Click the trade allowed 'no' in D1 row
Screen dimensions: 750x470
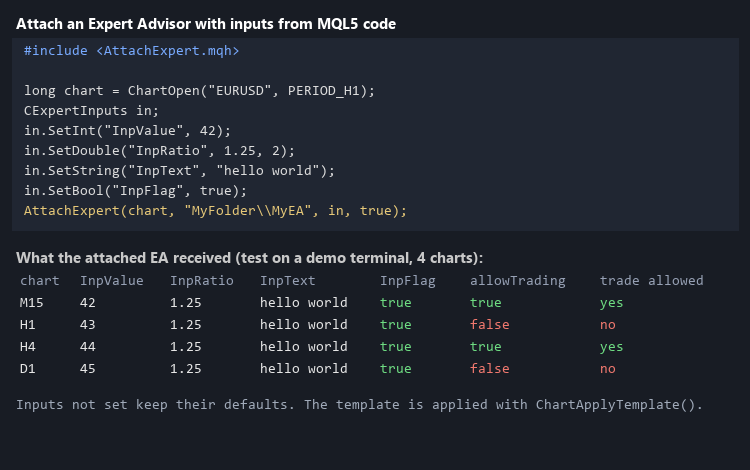pyautogui.click(x=607, y=369)
